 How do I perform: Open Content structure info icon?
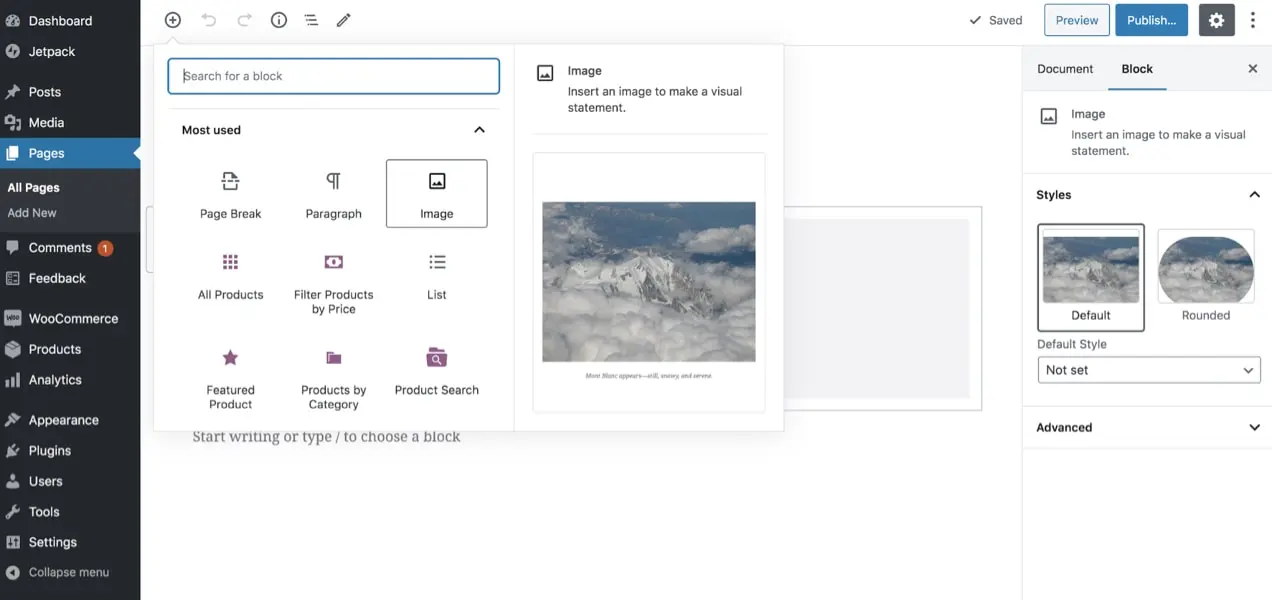279,20
